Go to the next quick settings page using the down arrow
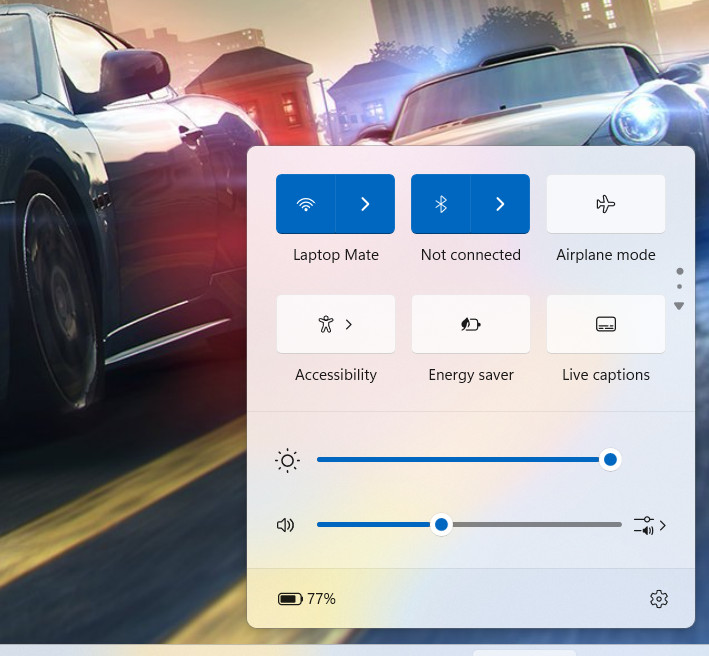The image size is (709, 656). click(679, 306)
